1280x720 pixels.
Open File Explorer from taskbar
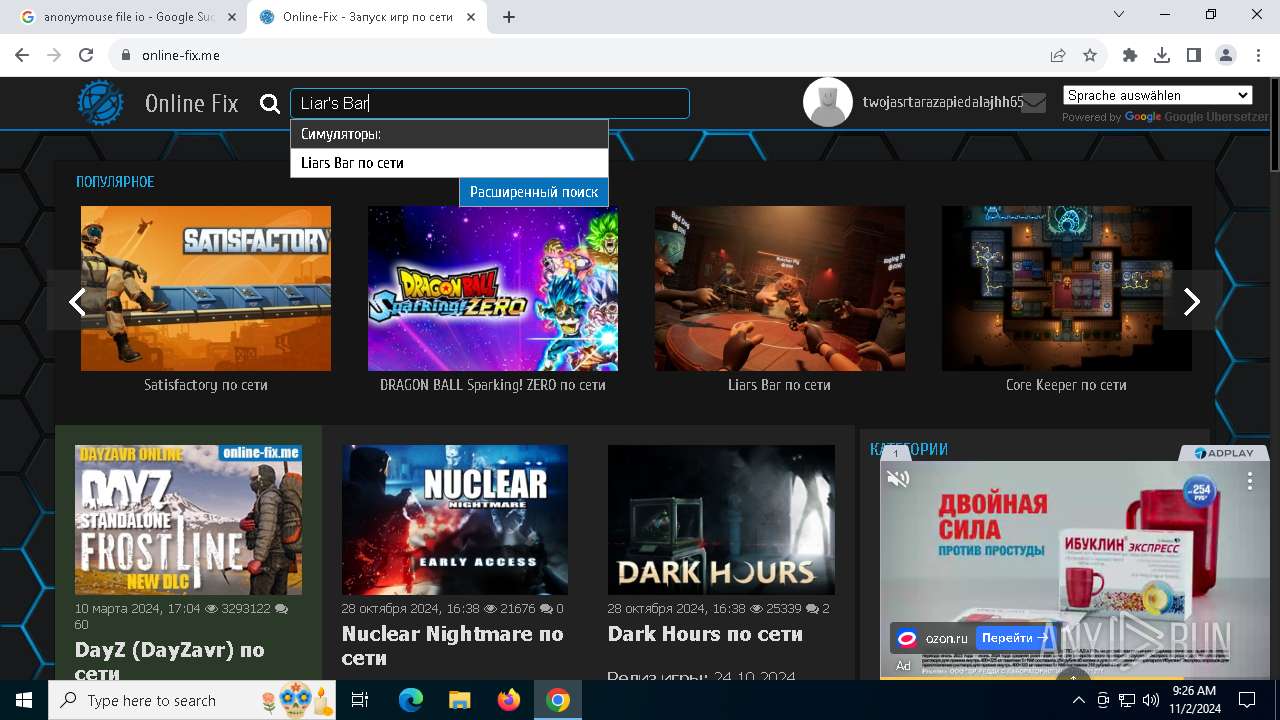click(x=459, y=700)
